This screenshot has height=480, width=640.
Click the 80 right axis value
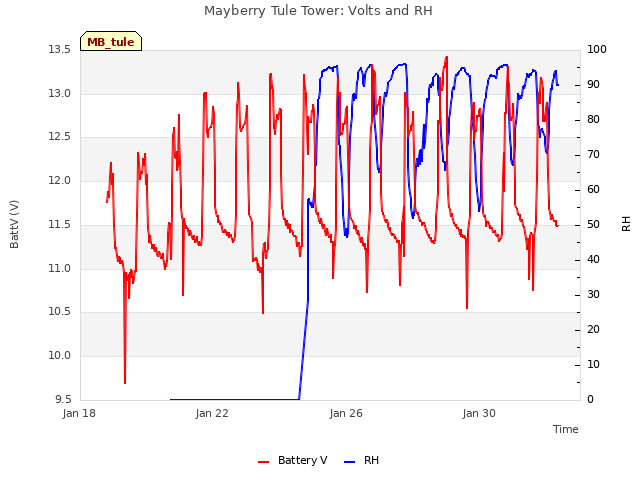pyautogui.click(x=593, y=120)
